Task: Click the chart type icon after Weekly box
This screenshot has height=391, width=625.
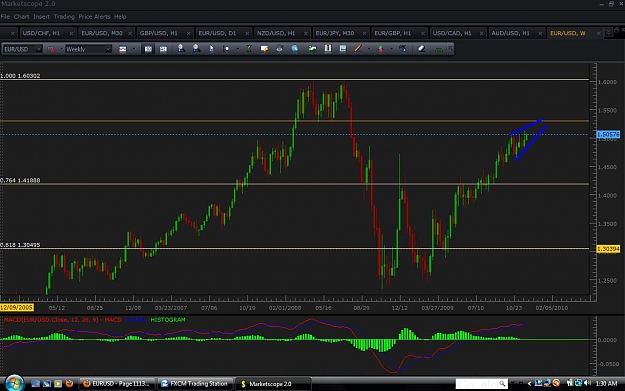Action: (123, 49)
